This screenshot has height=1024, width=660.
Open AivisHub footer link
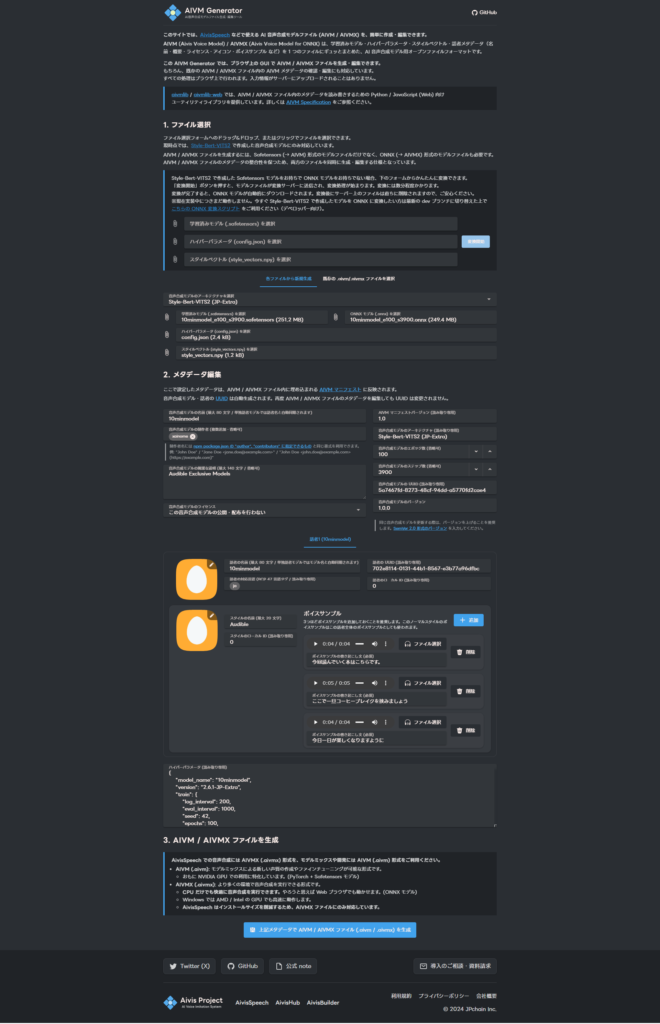(x=287, y=1002)
